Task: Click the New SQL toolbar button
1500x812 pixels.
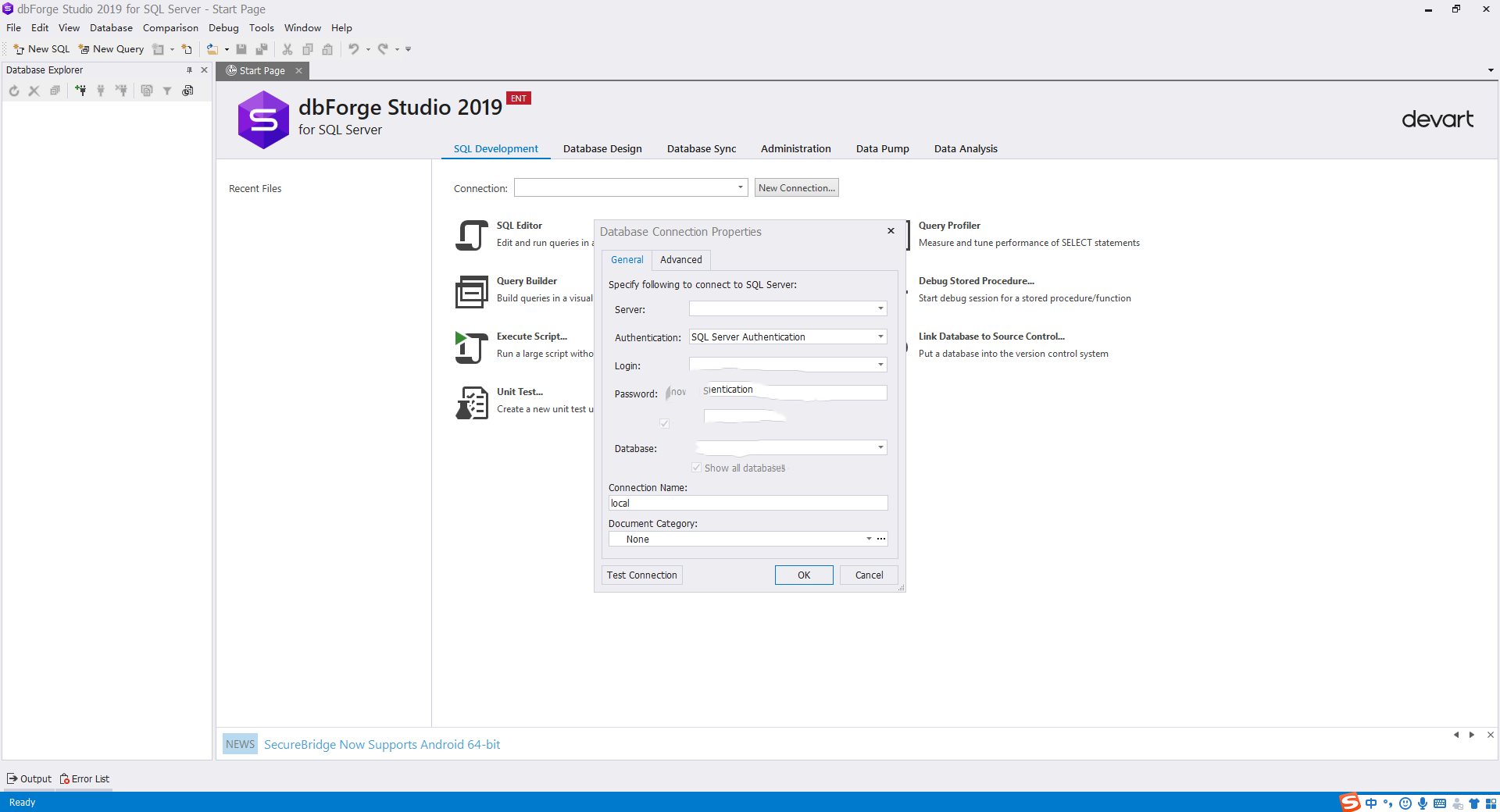Action: pos(41,49)
